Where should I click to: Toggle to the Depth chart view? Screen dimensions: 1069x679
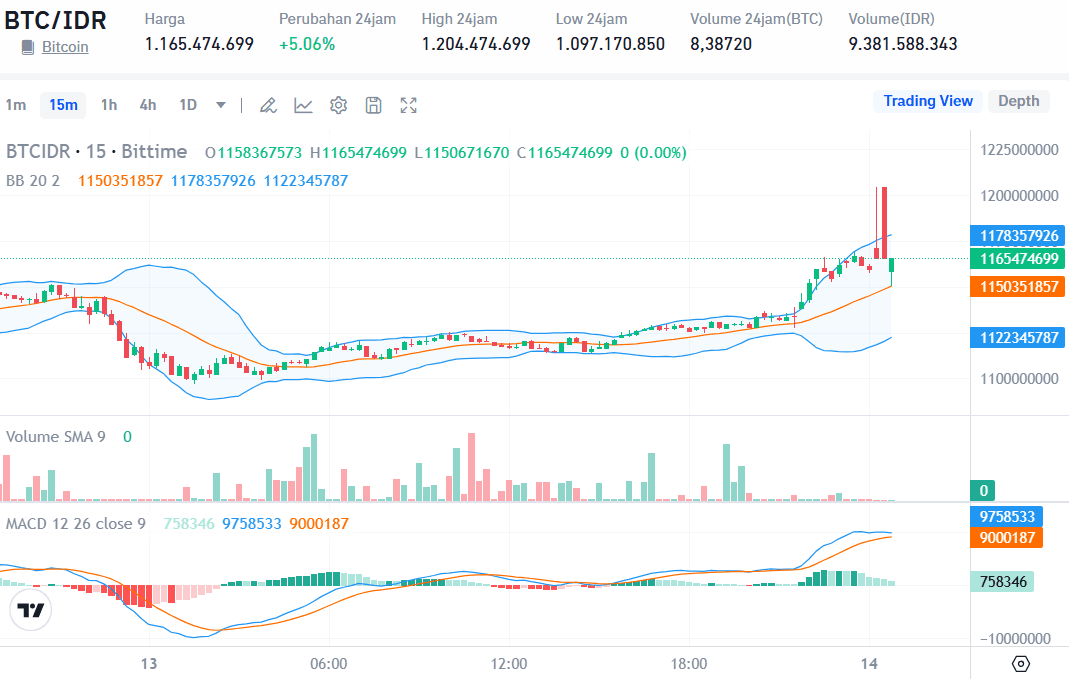1018,101
